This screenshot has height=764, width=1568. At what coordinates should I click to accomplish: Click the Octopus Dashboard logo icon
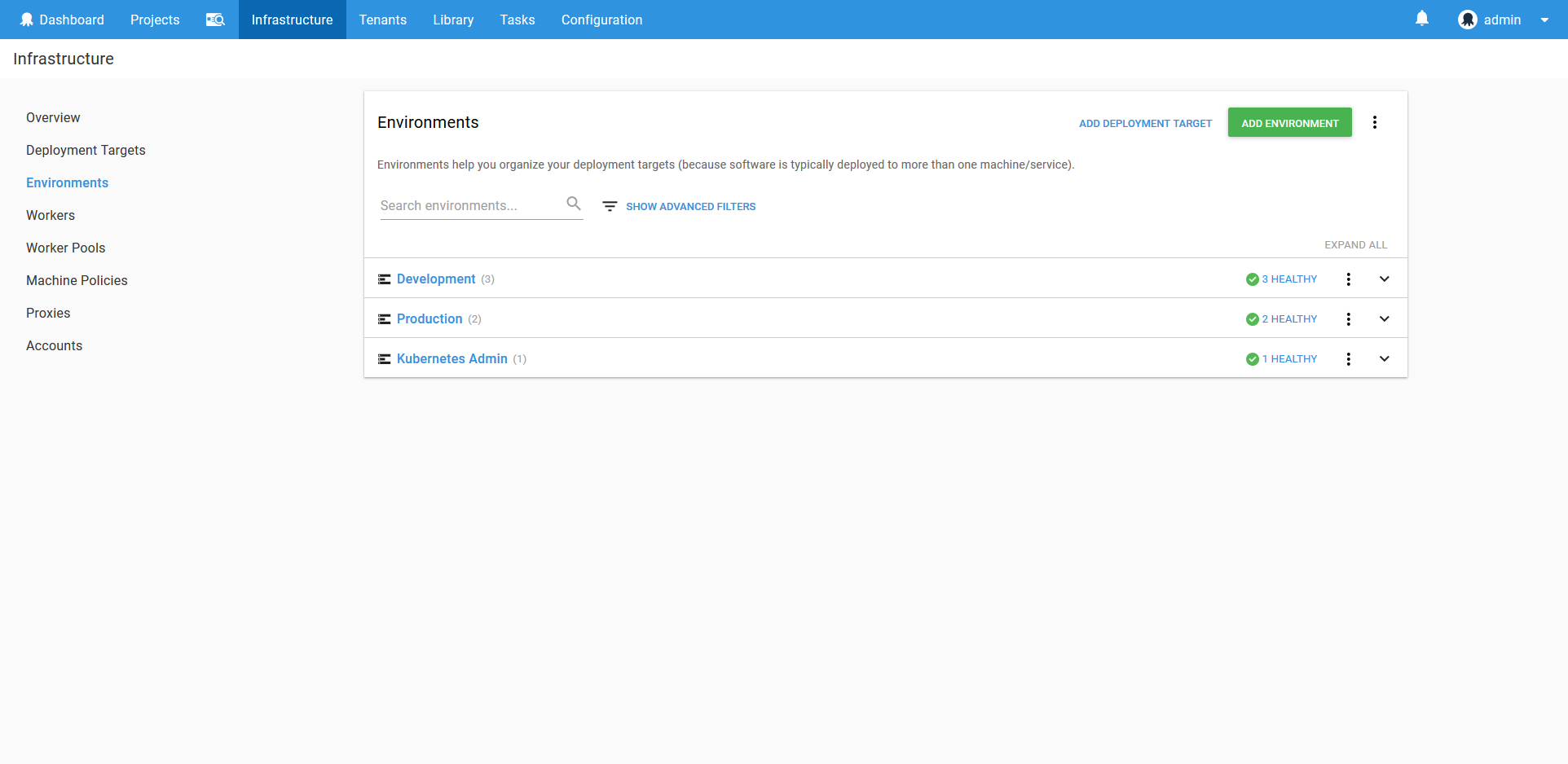(27, 19)
